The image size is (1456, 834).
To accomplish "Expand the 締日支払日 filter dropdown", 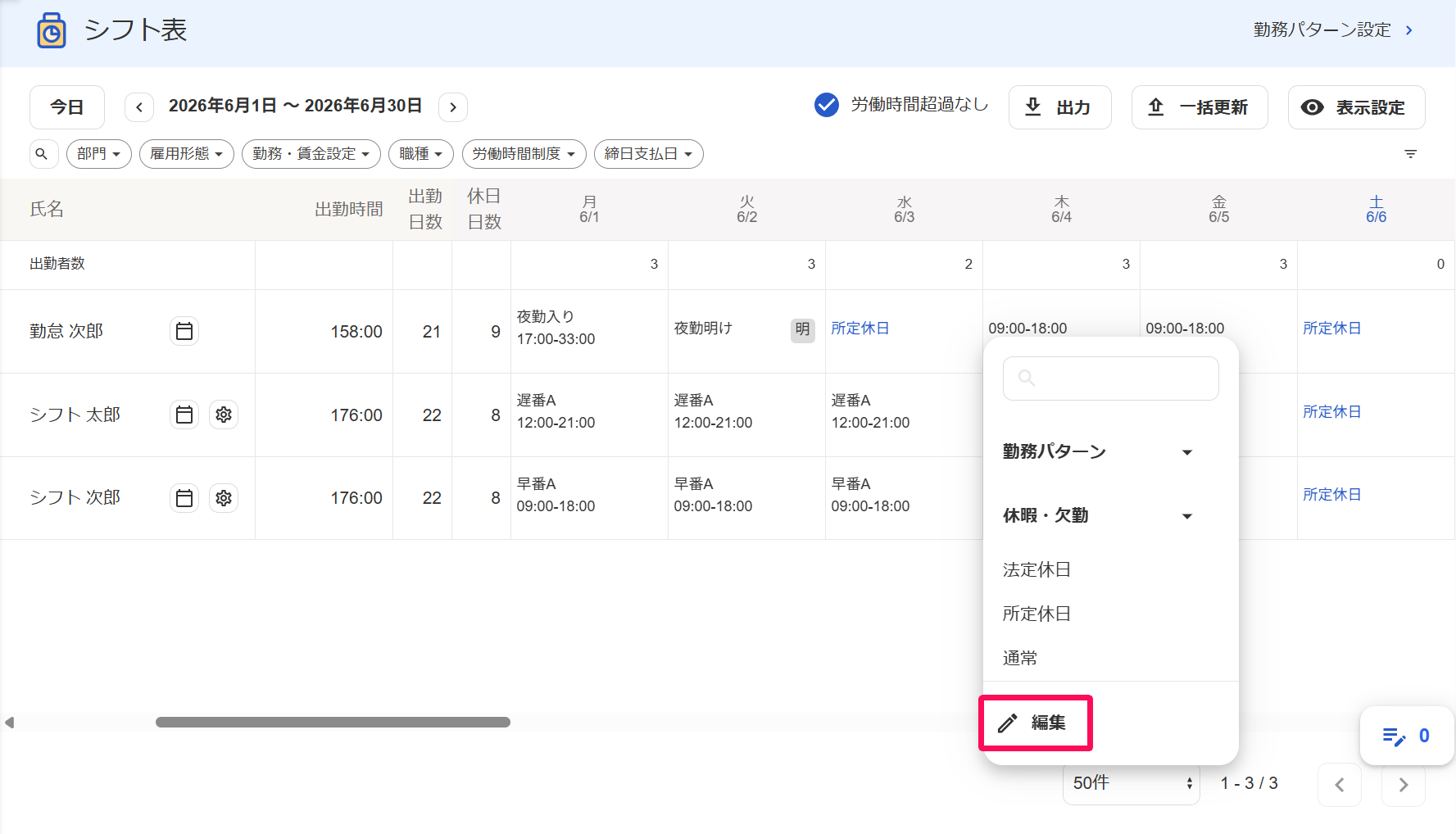I will [x=649, y=154].
